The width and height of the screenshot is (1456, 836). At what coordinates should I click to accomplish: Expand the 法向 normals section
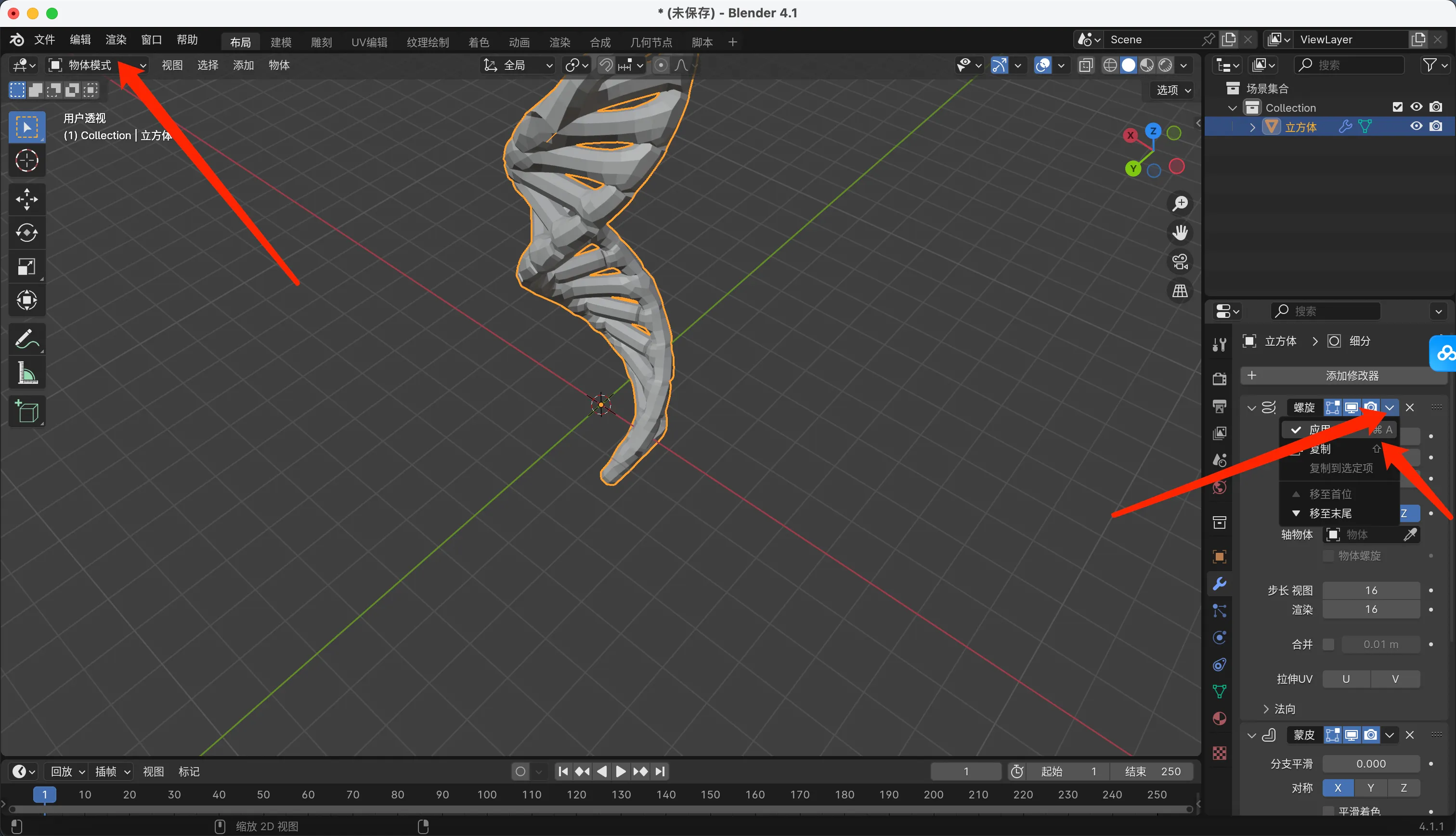[x=1278, y=709]
